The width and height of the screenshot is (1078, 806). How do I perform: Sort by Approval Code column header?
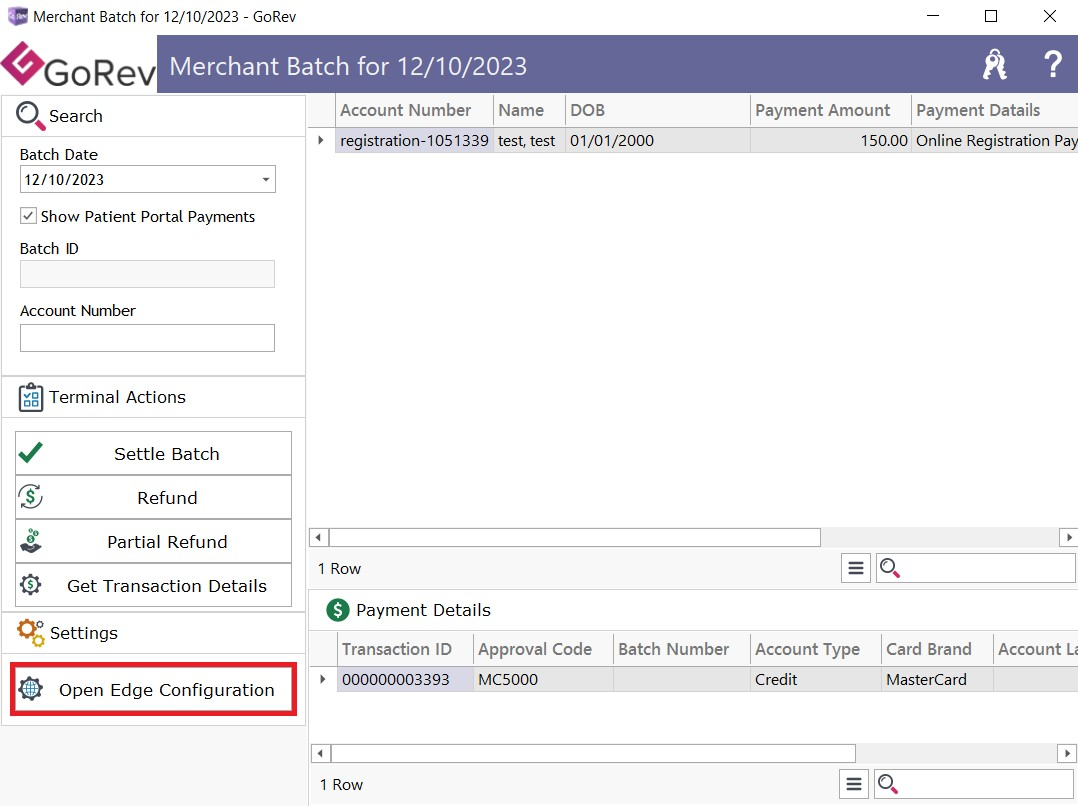543,649
